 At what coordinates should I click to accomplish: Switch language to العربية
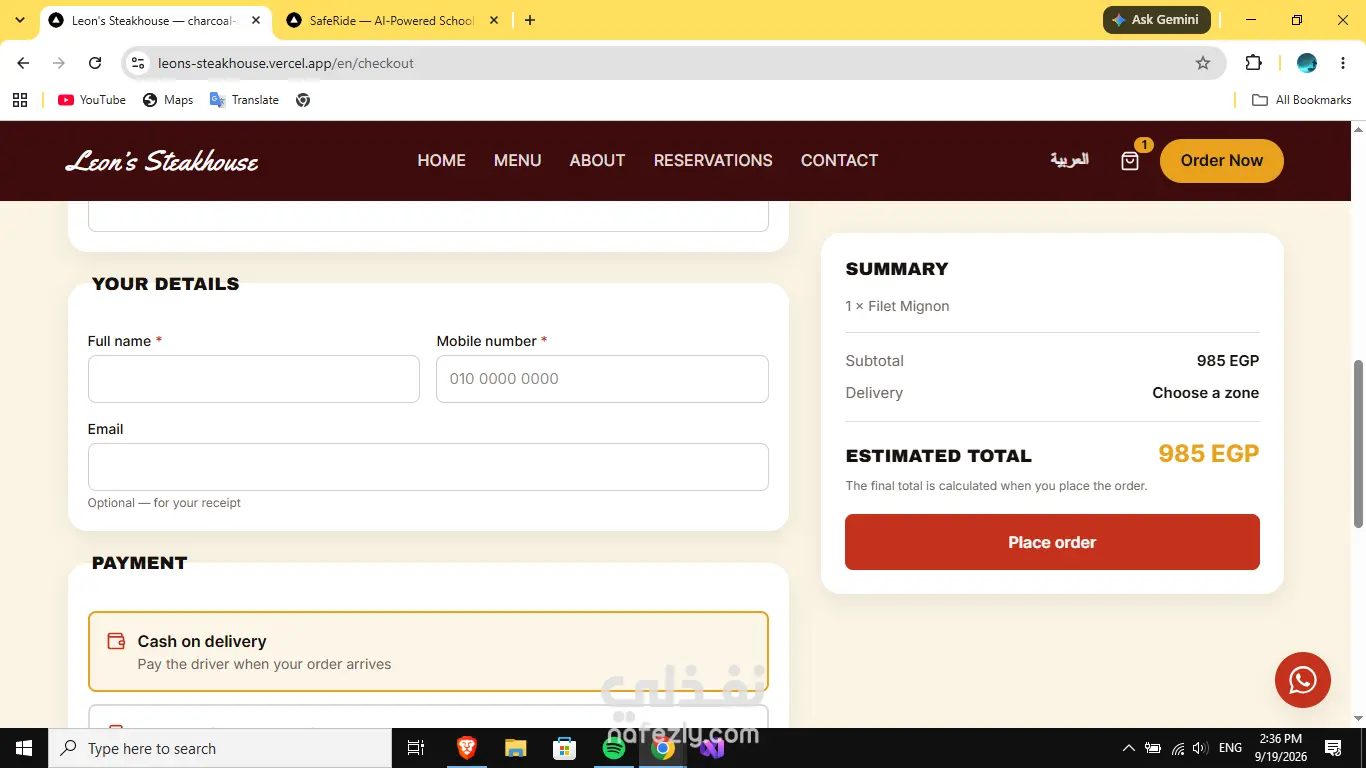[x=1069, y=160]
